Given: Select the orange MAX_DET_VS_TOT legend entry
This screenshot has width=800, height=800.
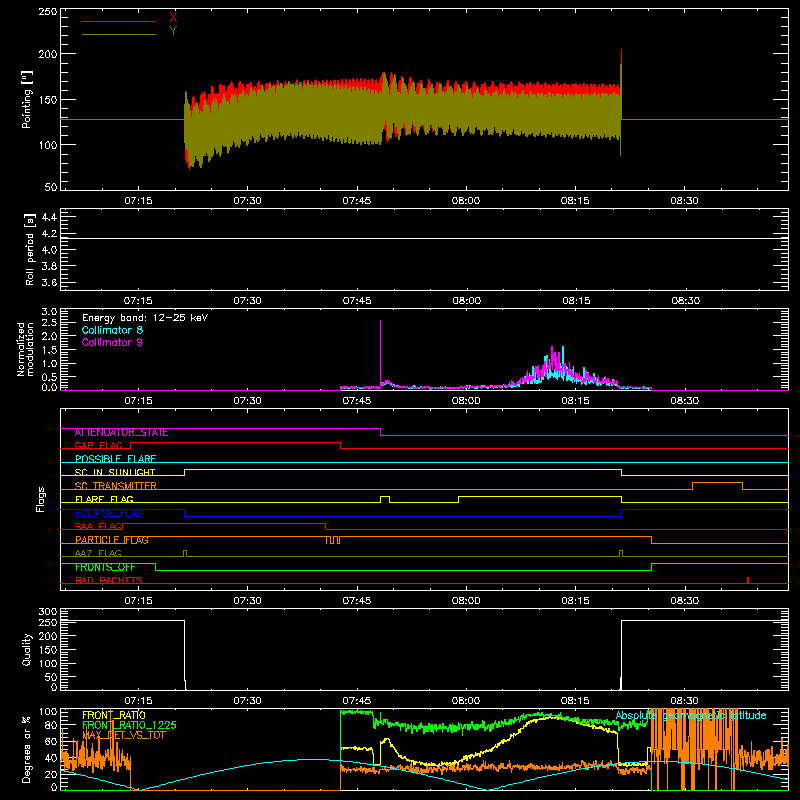Looking at the screenshot, I should point(123,735).
